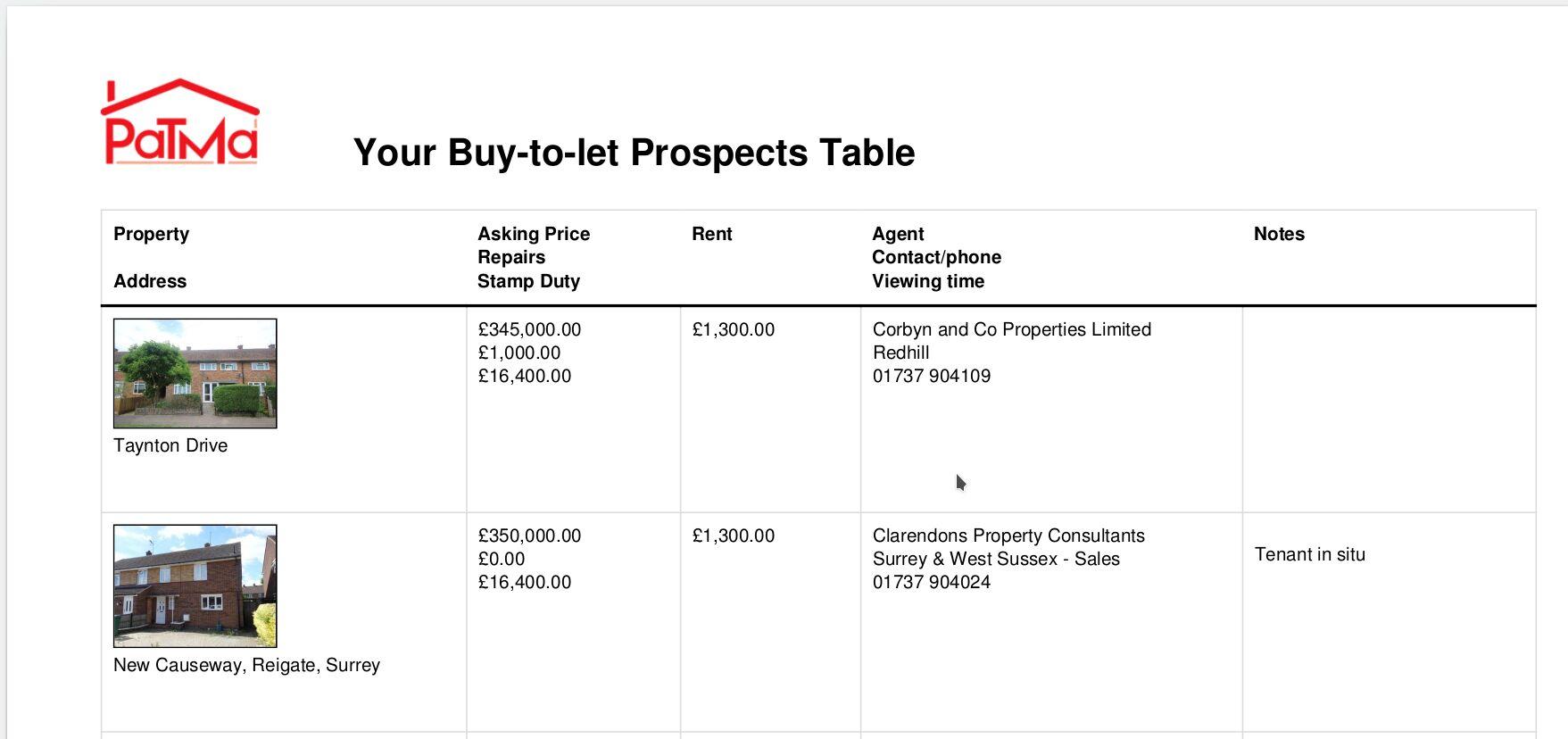Select phone number 01737 904109
The height and width of the screenshot is (739, 1568).
point(932,376)
